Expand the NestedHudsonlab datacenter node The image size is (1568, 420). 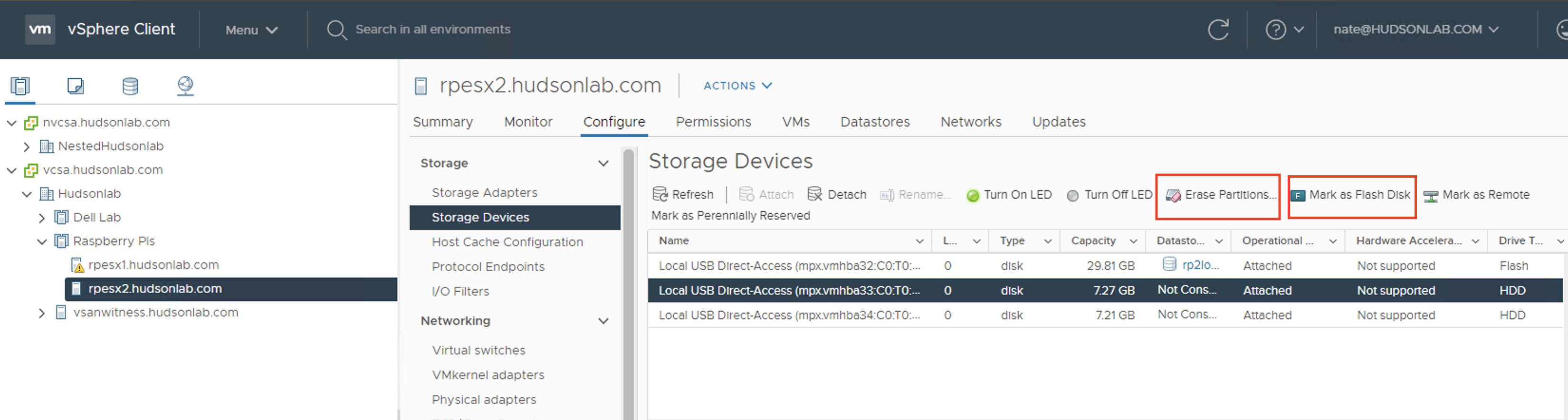pyautogui.click(x=26, y=147)
